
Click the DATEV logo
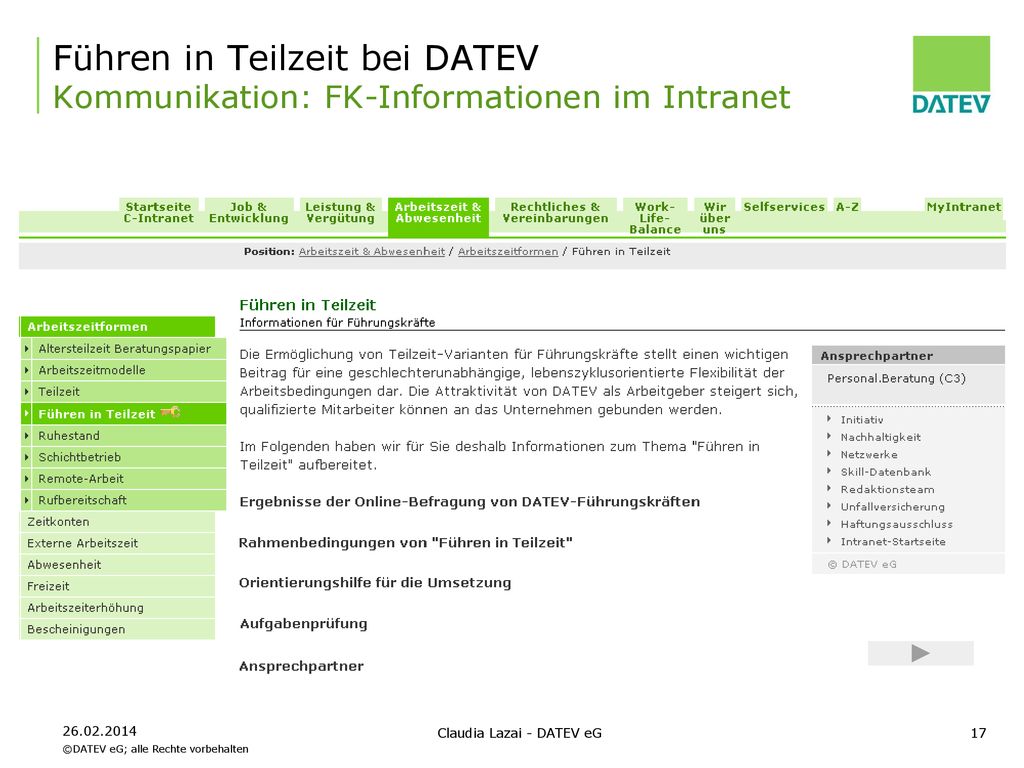[x=951, y=75]
